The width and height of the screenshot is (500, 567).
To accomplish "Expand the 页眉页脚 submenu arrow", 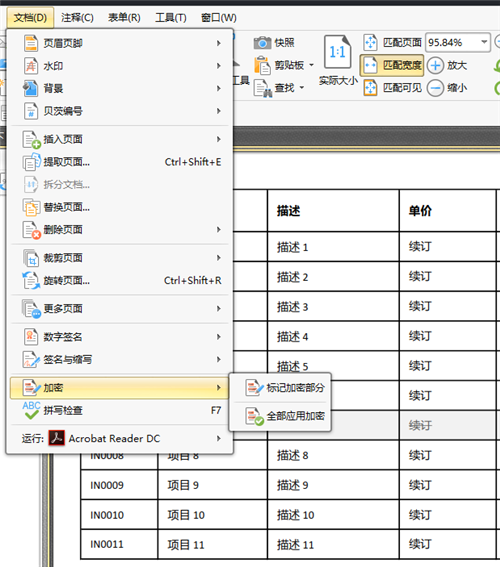I will pyautogui.click(x=219, y=43).
